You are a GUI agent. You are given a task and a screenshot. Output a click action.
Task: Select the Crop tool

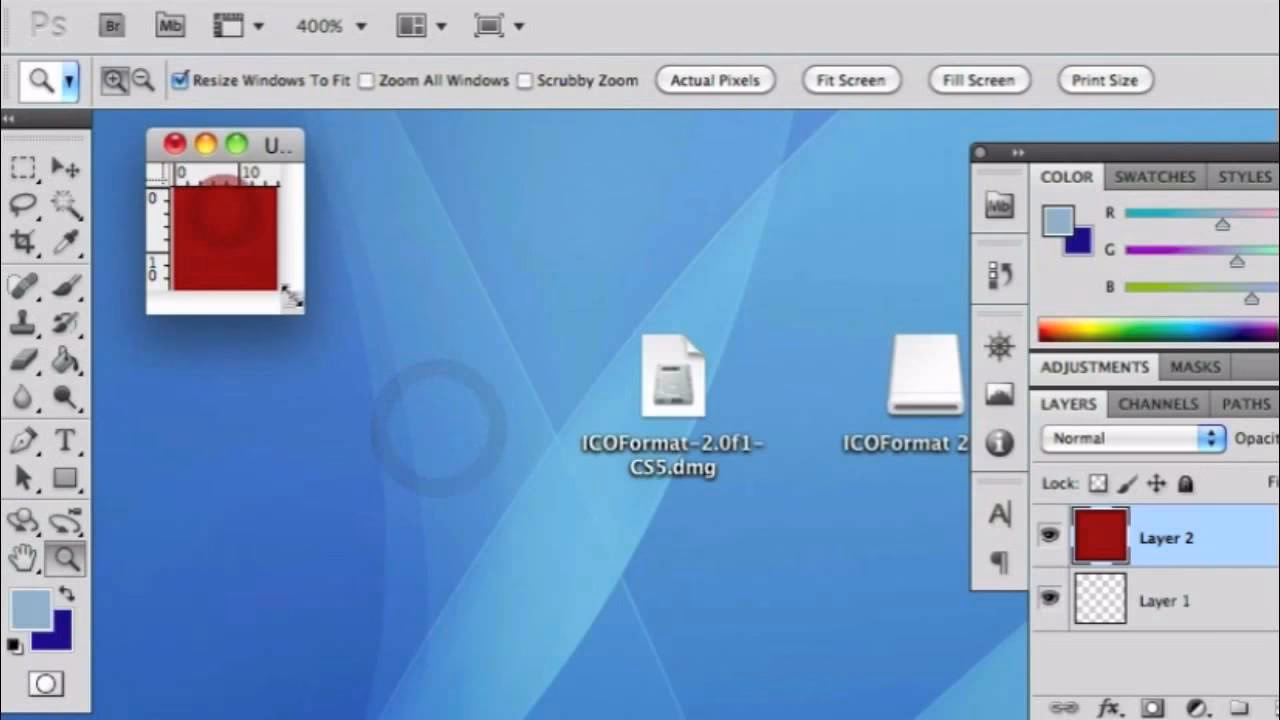(22, 241)
